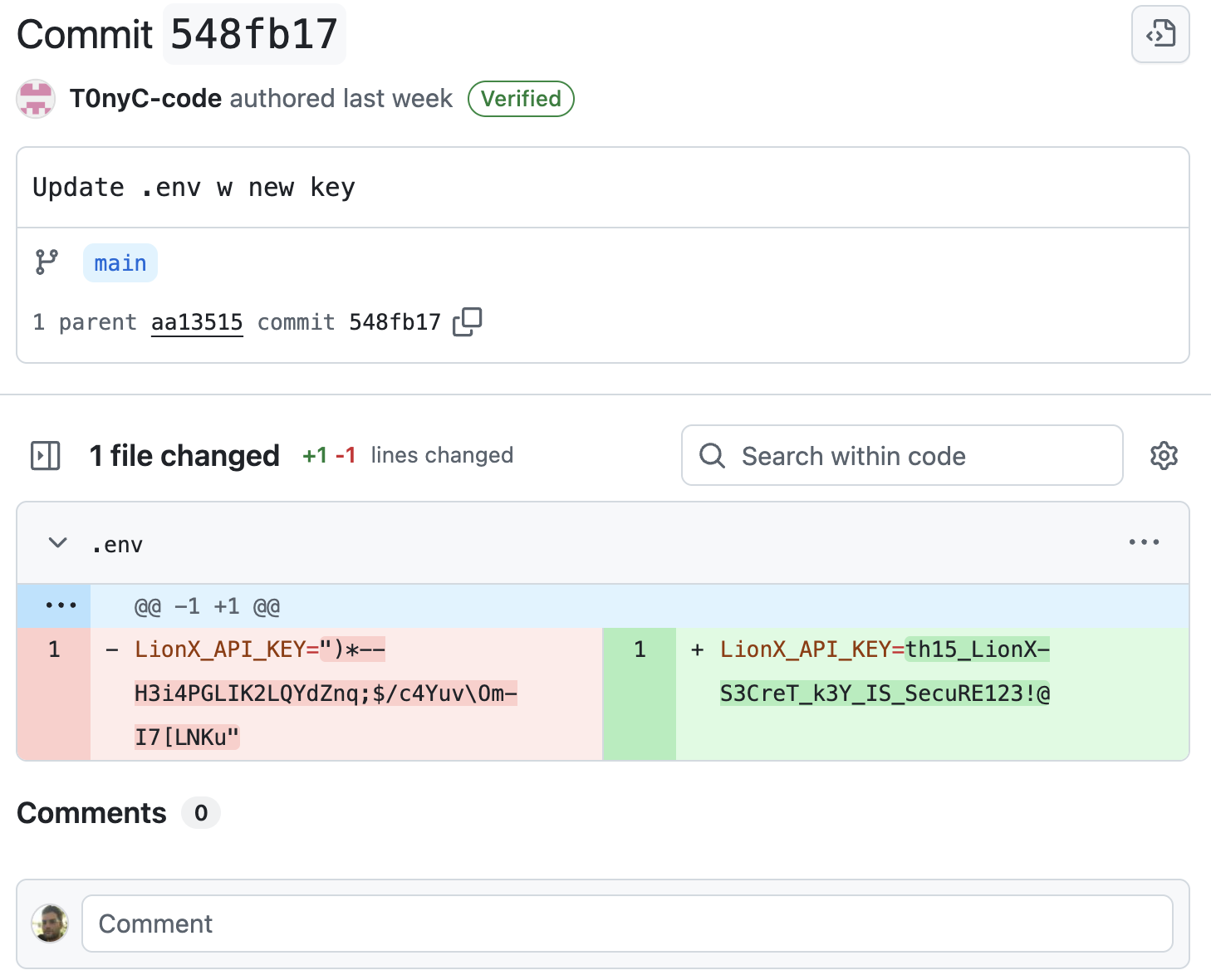This screenshot has height=980, width=1211.
Task: Open the .env file options menu
Action: 1144,542
